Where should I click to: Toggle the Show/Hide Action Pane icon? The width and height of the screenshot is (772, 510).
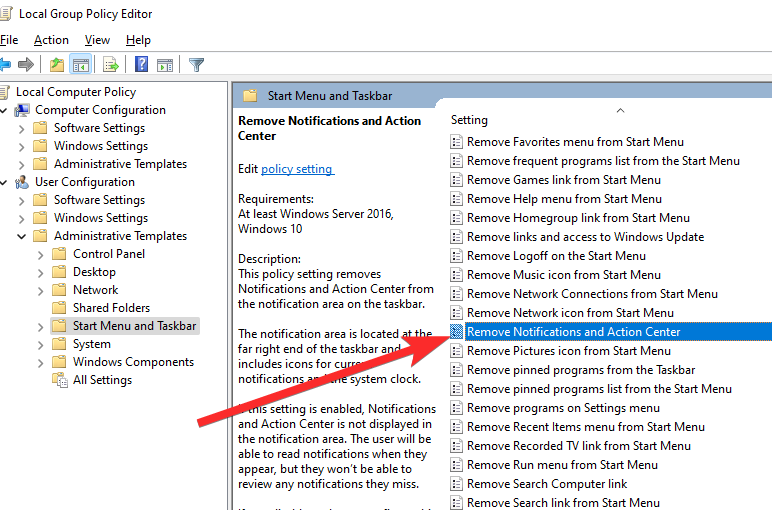coord(165,64)
